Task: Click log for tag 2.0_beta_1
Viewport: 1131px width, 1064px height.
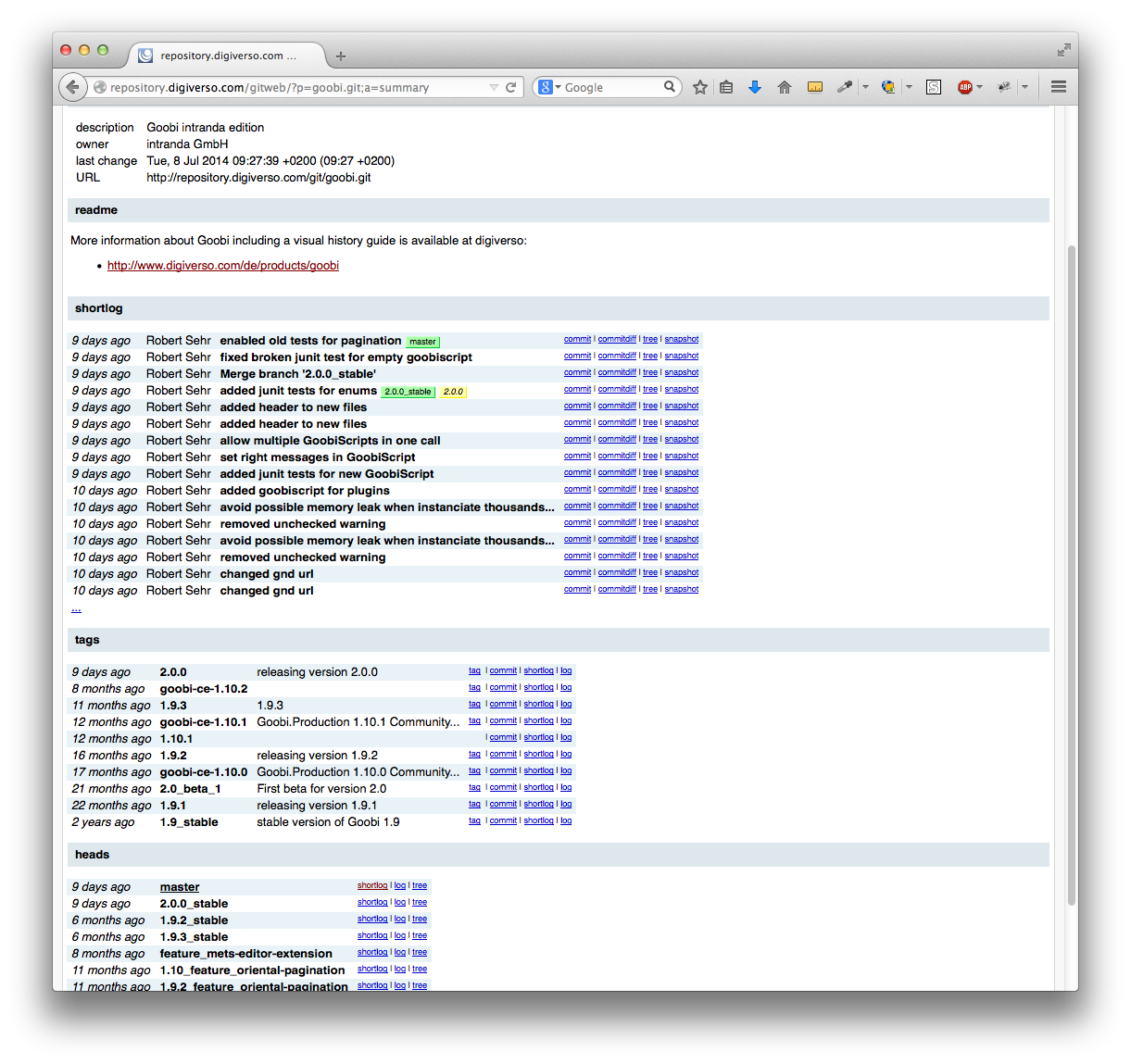Action: point(566,788)
